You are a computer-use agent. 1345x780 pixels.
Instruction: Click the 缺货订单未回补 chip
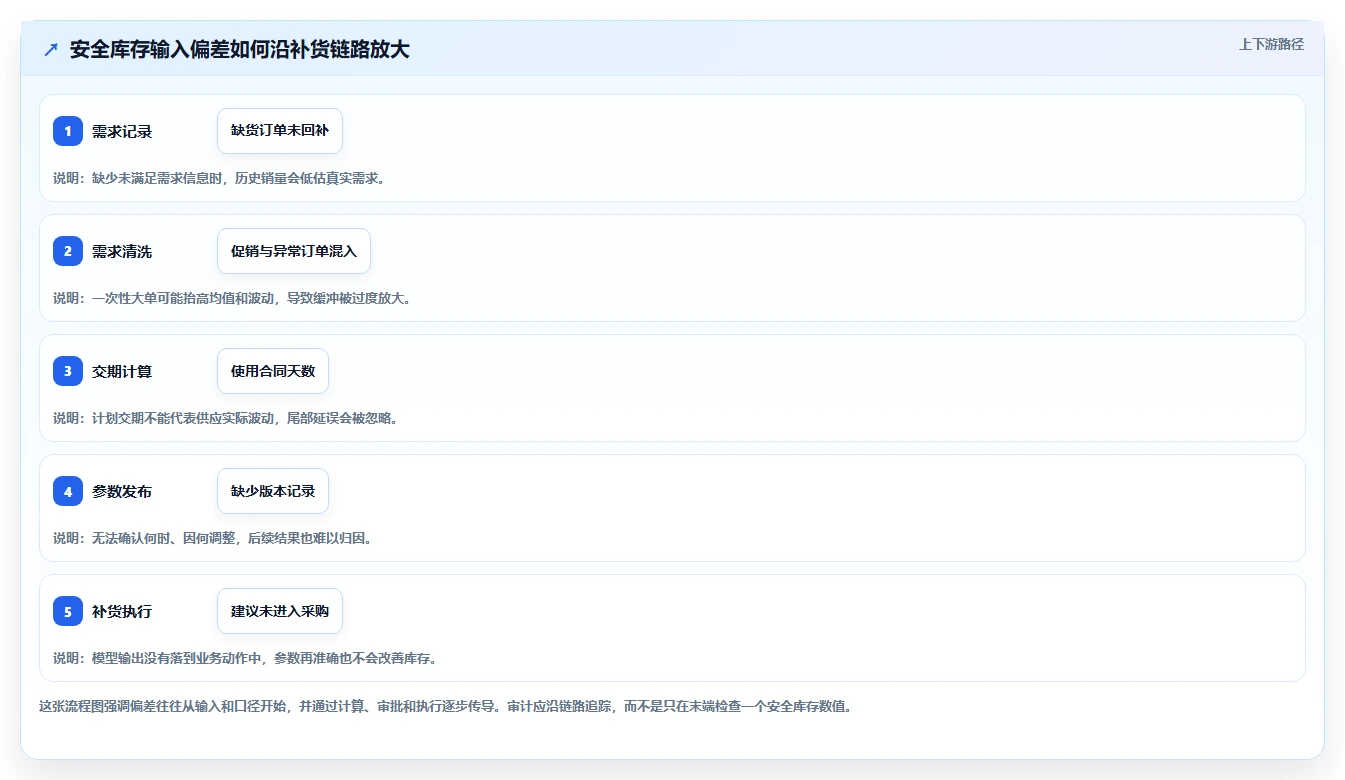(x=280, y=131)
